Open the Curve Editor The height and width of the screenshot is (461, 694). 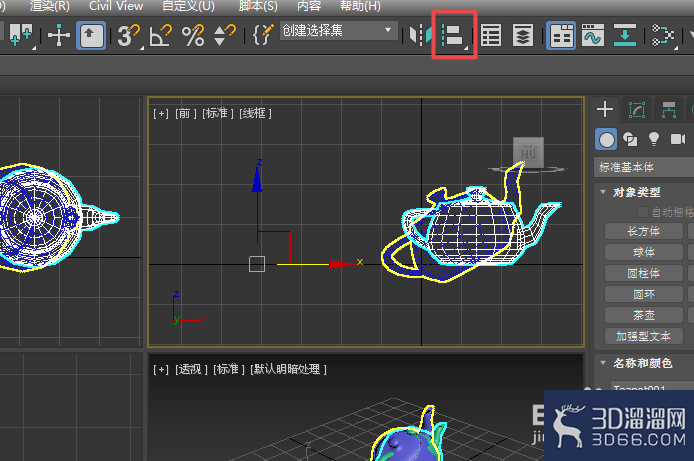point(593,35)
